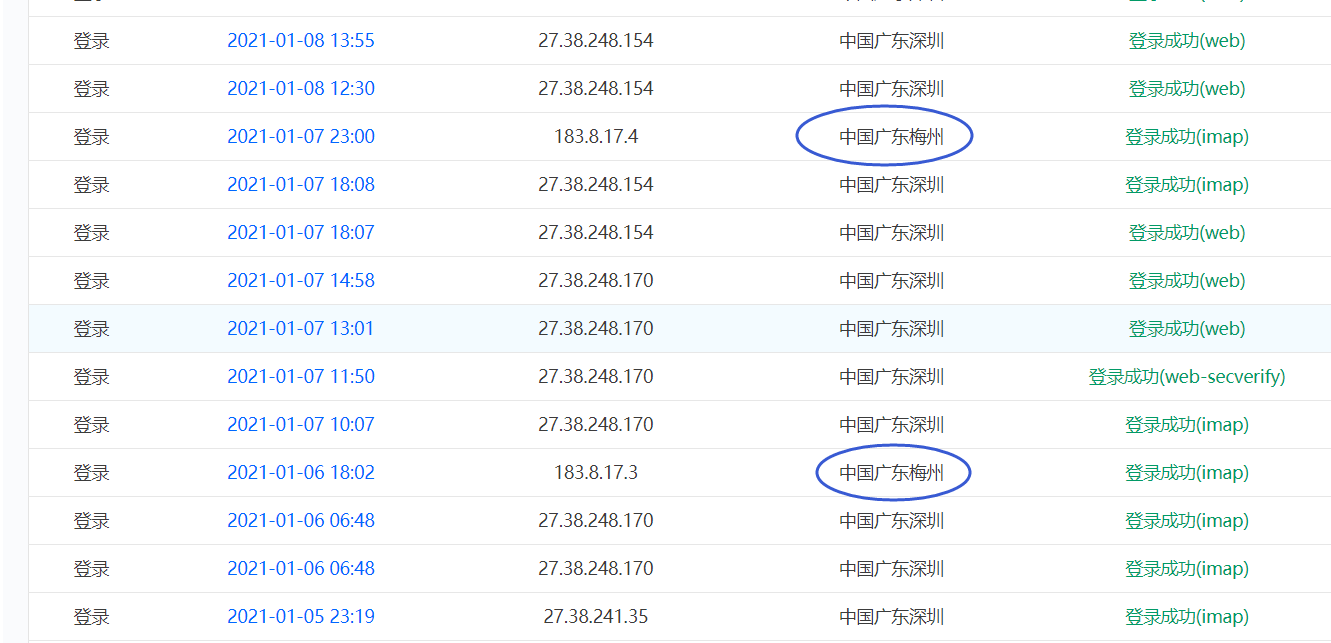Click 登录成功(web) status for the 2021-01-08 13:55 login
This screenshot has width=1331, height=643.
(1186, 41)
